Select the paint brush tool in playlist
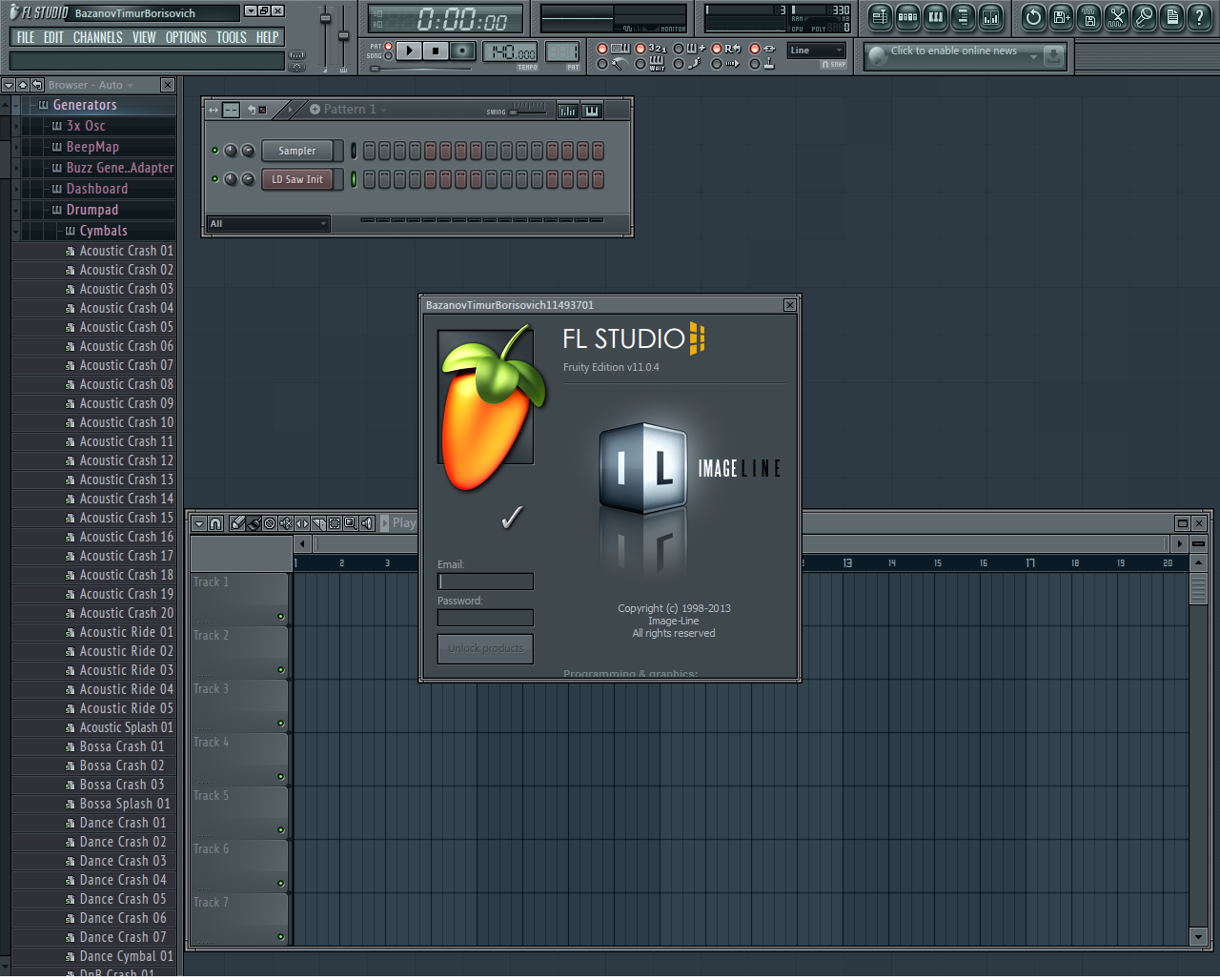The height and width of the screenshot is (980, 1220). click(254, 523)
